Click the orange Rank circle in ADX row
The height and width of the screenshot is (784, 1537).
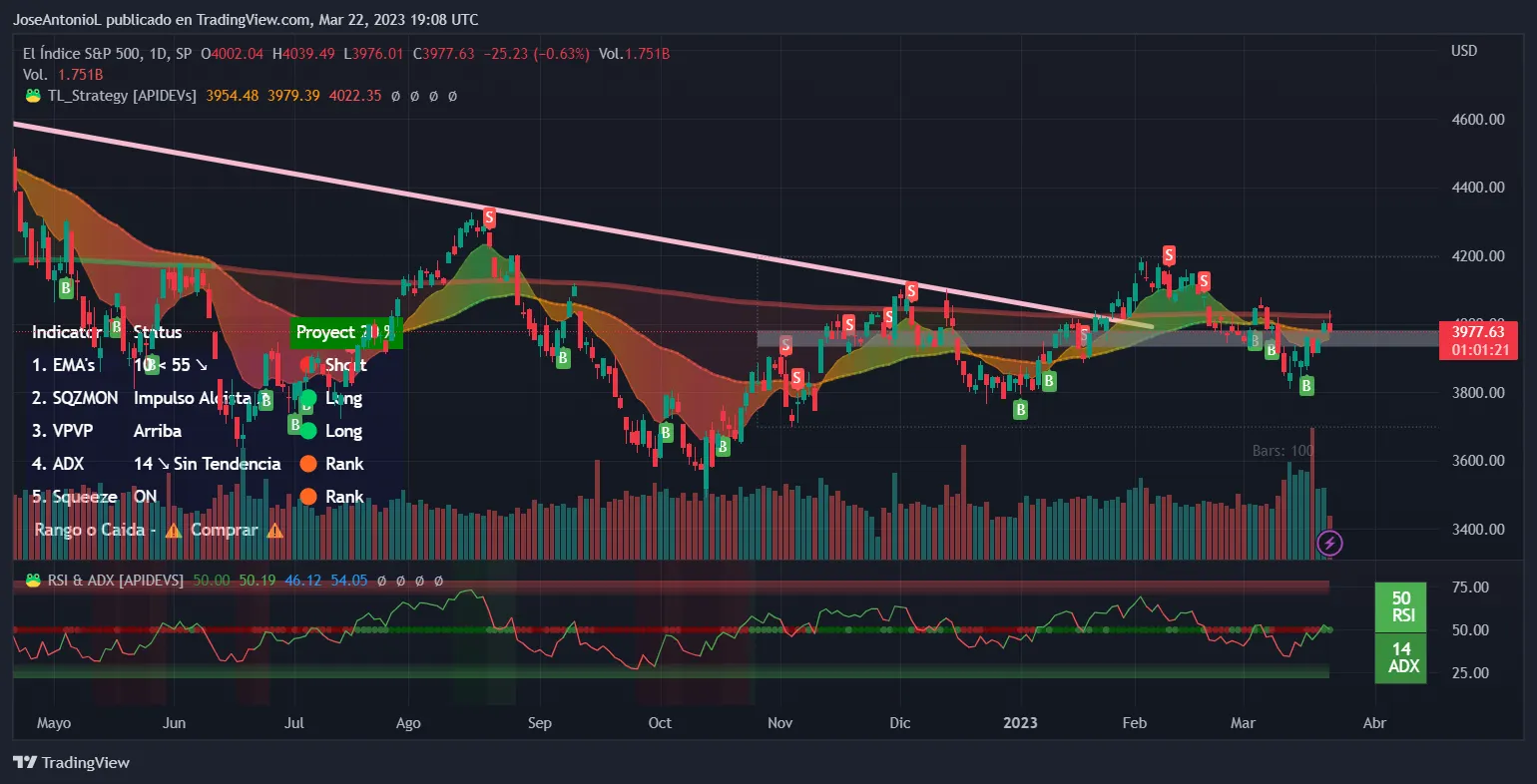[x=307, y=464]
